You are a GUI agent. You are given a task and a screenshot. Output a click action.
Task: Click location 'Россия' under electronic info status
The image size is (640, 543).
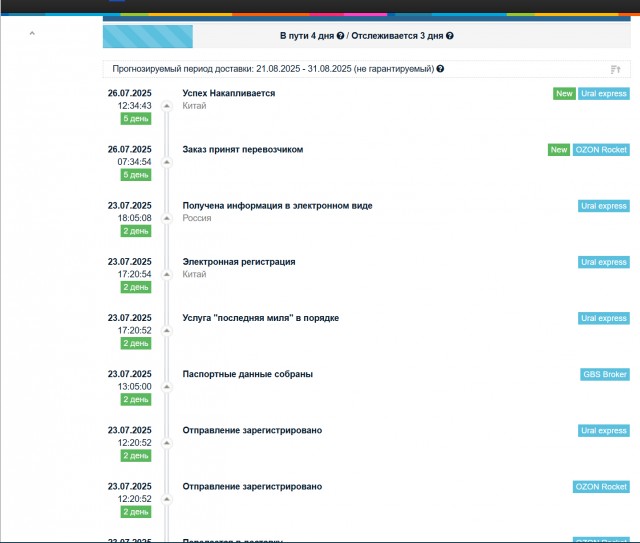tap(197, 218)
